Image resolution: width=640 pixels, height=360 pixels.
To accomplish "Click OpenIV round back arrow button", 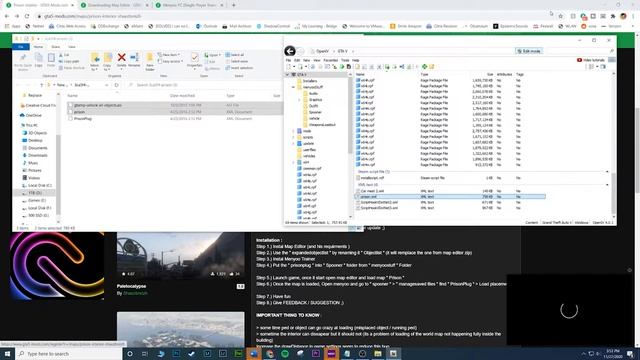I will tap(290, 51).
